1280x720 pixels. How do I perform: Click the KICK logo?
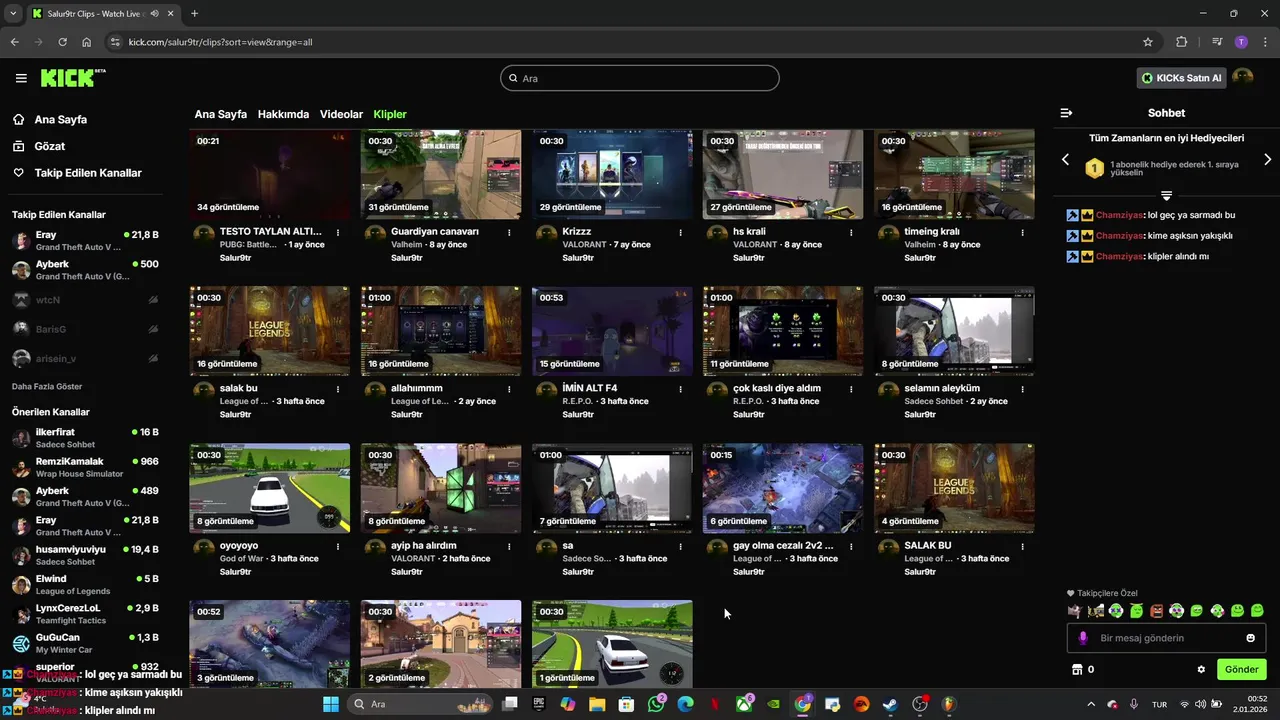[73, 78]
